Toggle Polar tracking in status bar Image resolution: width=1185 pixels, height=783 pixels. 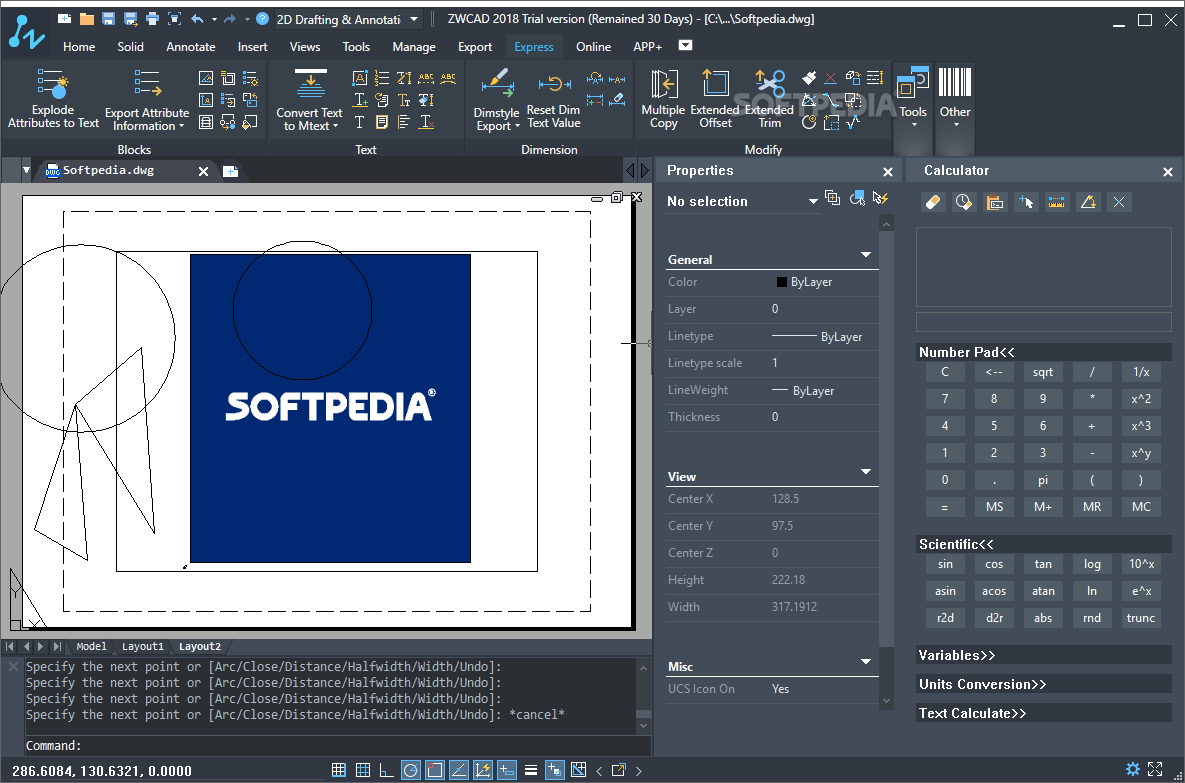pos(410,770)
